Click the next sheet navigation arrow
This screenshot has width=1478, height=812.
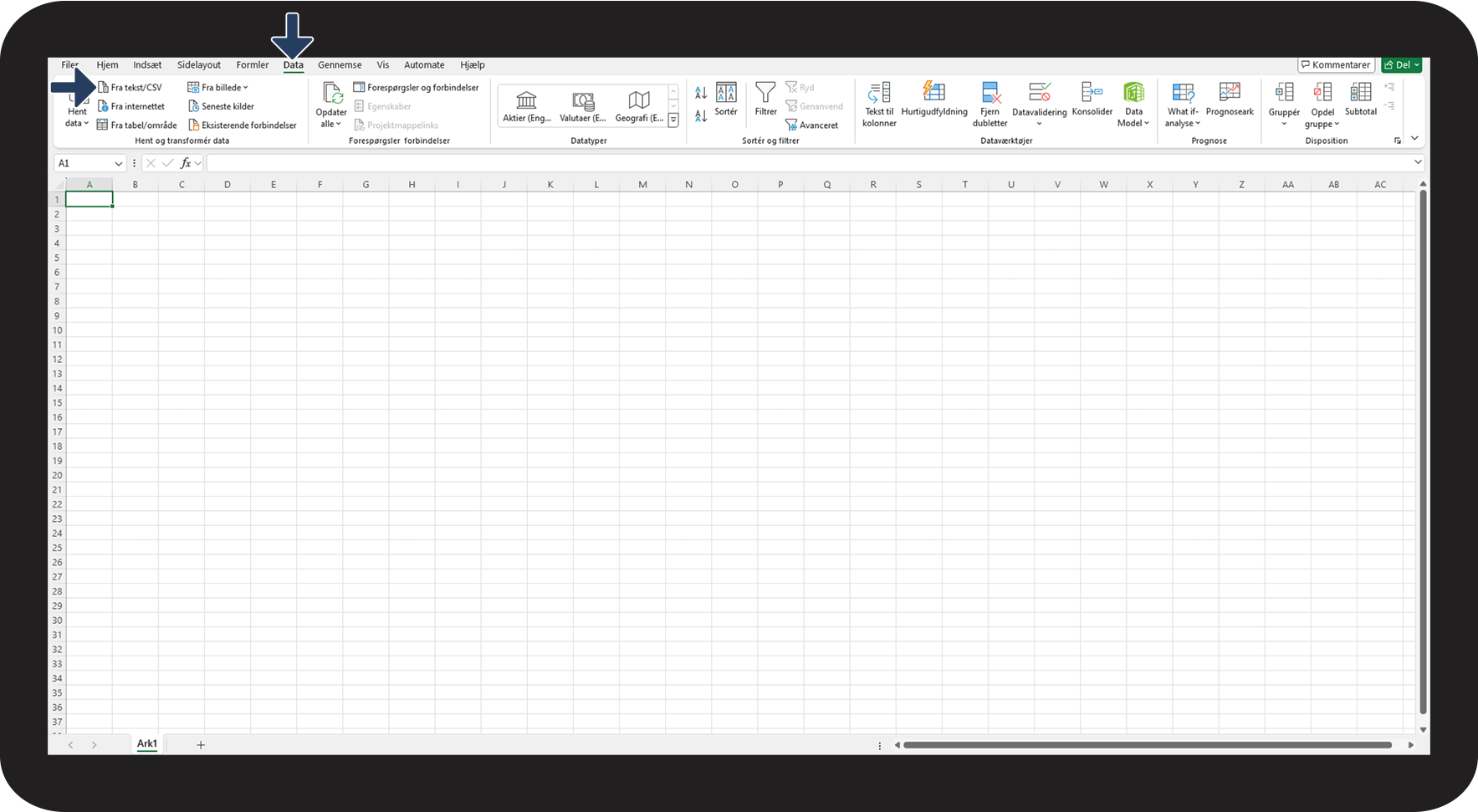[x=95, y=745]
